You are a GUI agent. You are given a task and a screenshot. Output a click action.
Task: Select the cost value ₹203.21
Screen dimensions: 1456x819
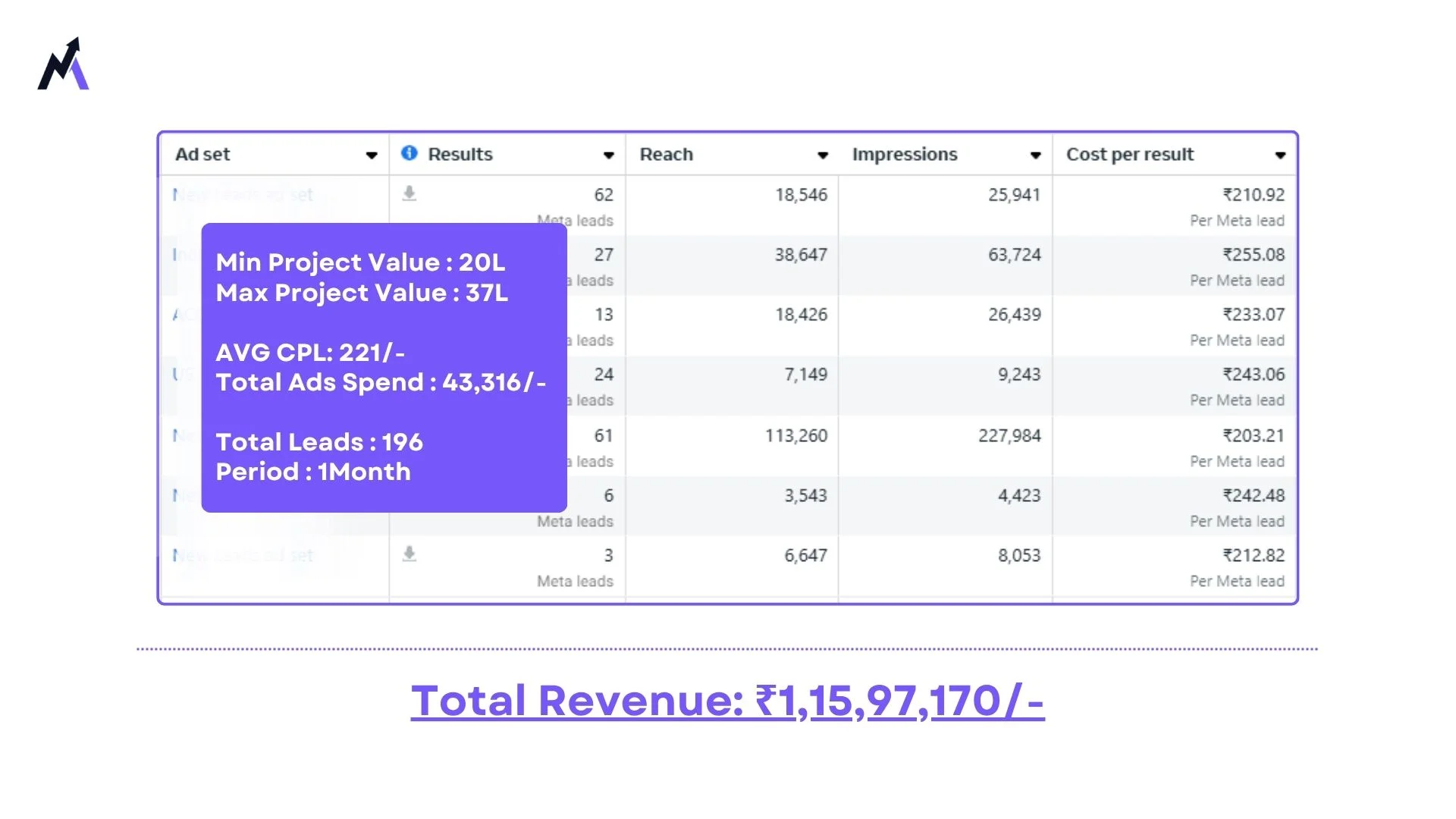coord(1254,436)
